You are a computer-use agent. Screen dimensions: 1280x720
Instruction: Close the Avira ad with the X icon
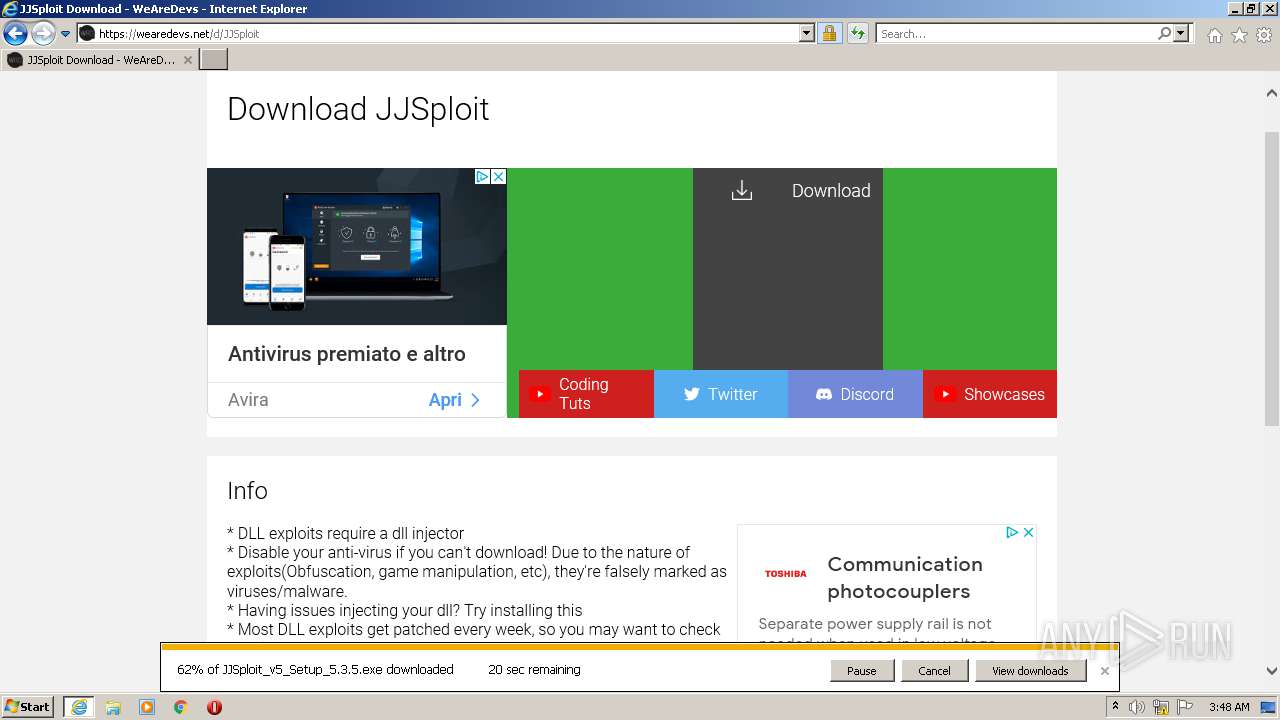point(498,176)
